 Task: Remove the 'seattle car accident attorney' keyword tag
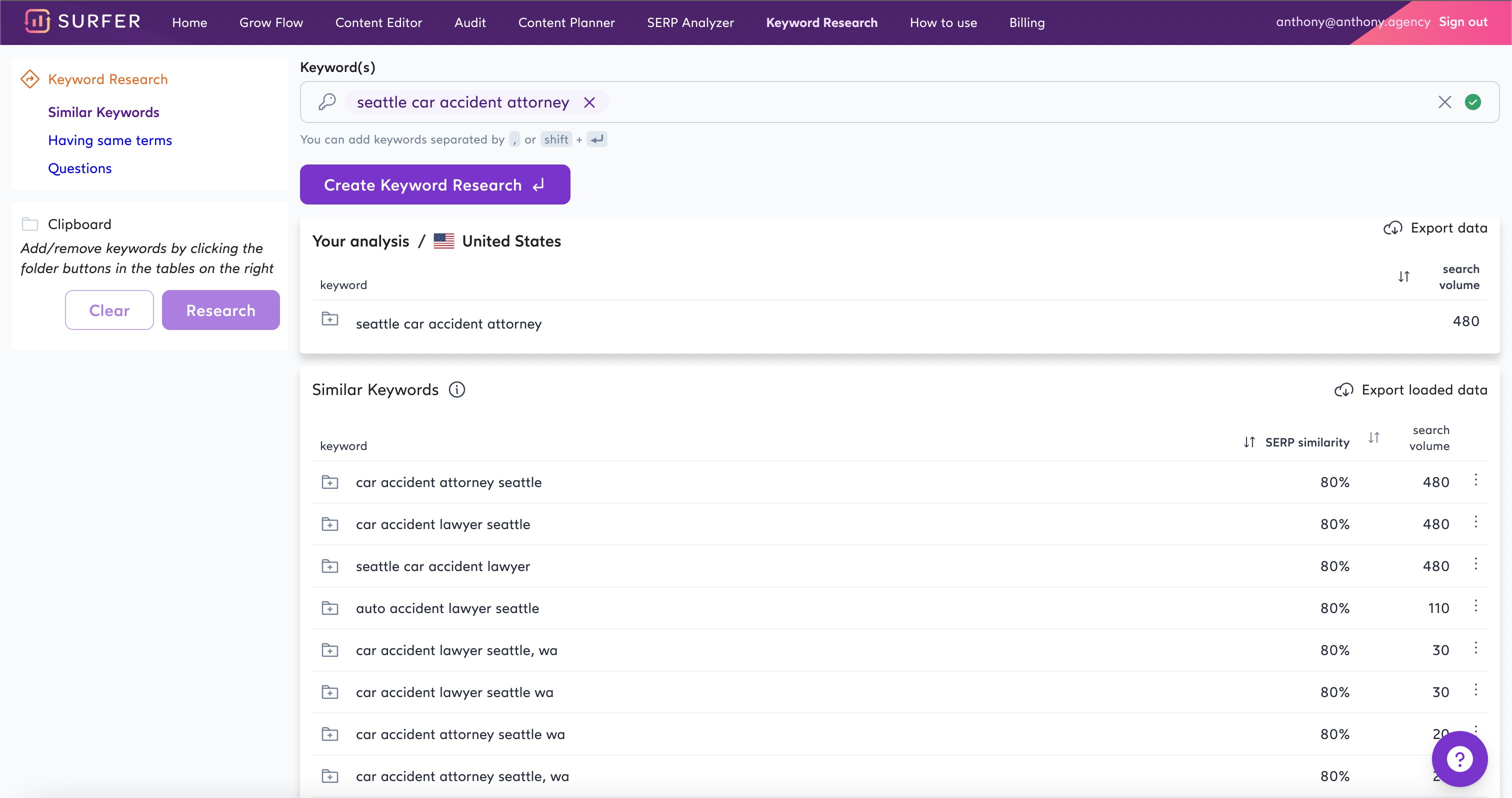pyautogui.click(x=589, y=102)
